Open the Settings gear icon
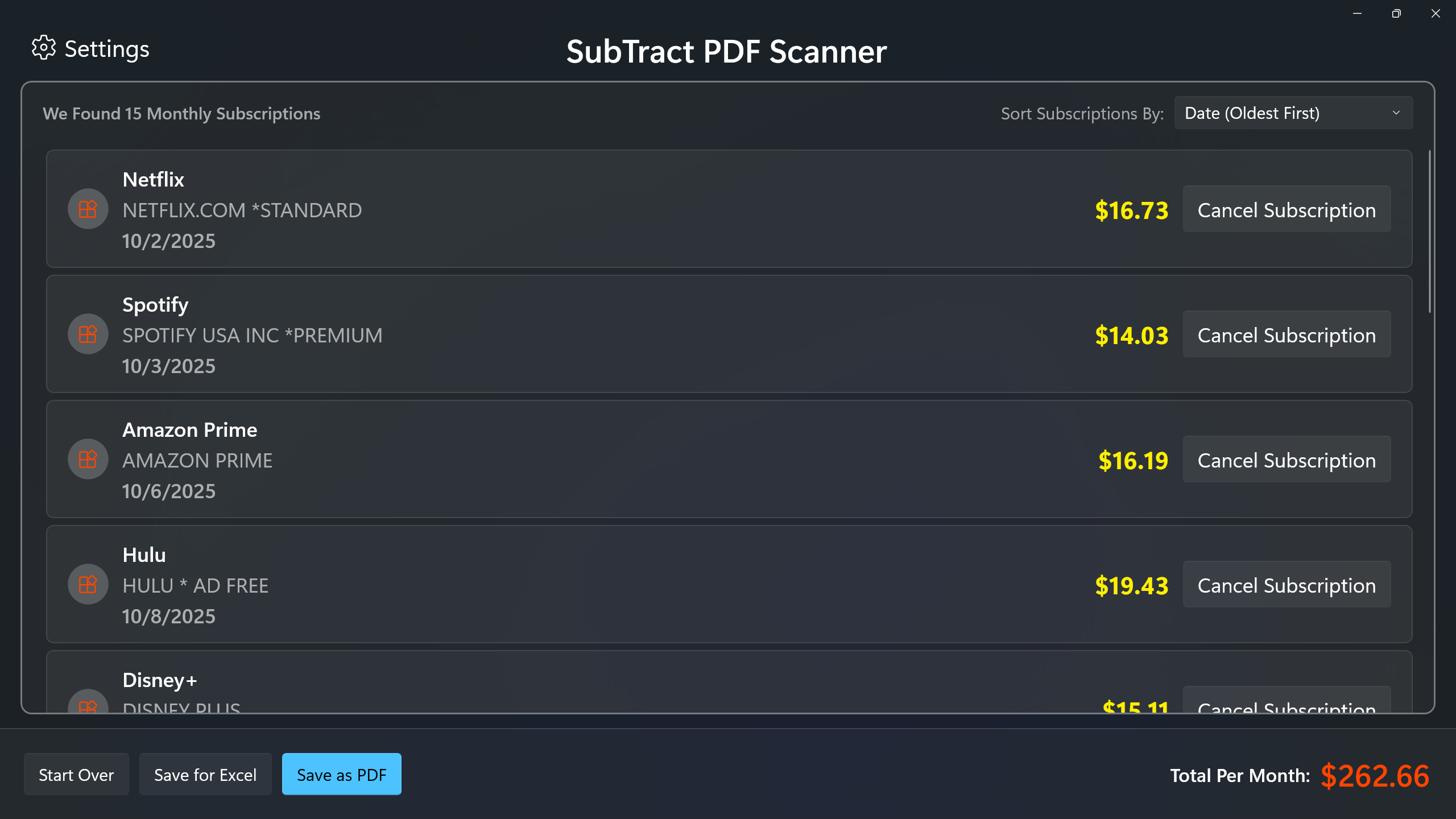This screenshot has width=1456, height=819. (x=44, y=49)
